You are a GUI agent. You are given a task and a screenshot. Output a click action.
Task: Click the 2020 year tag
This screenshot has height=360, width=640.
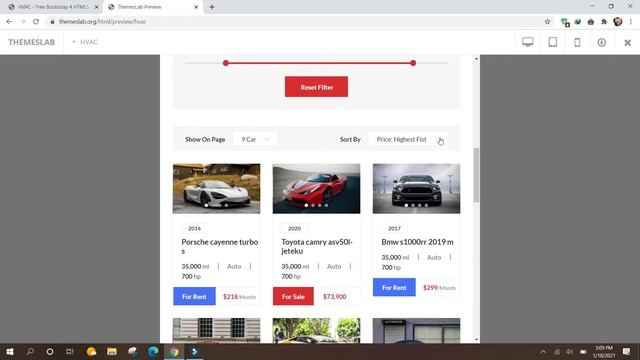pos(294,228)
